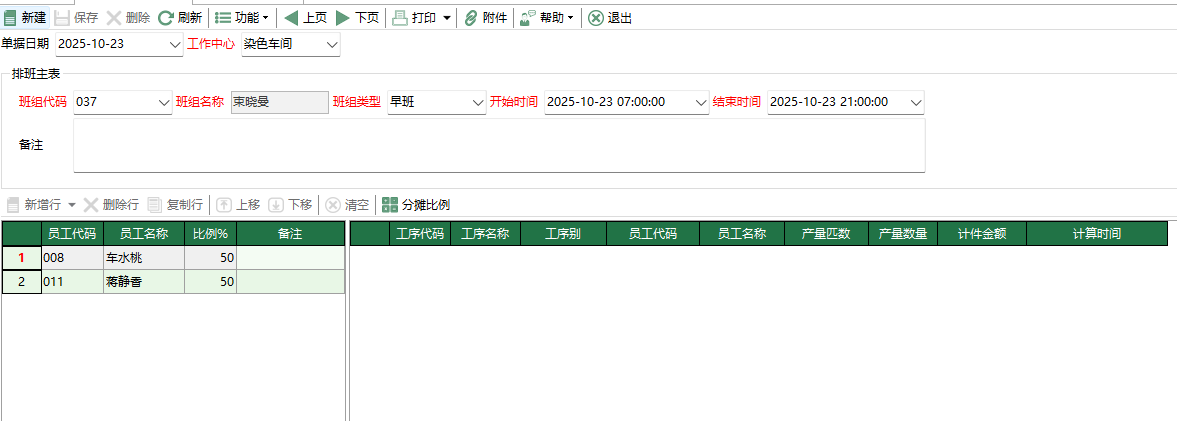The image size is (1177, 421).
Task: Click the 清空 (Clear) icon
Action: coord(333,204)
